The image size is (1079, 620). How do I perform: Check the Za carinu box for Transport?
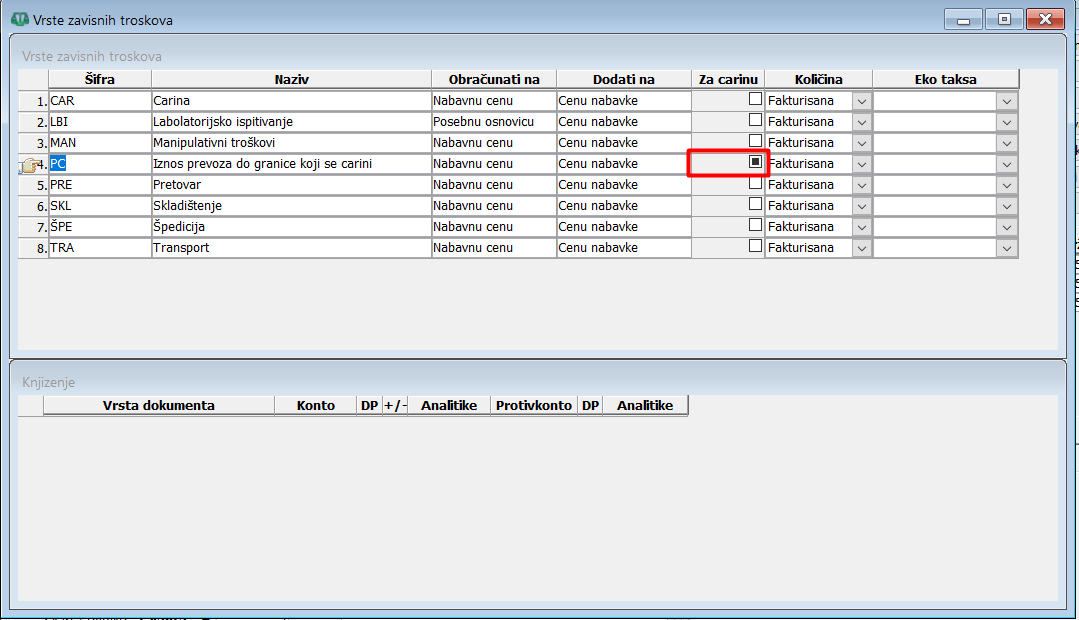pyautogui.click(x=755, y=246)
